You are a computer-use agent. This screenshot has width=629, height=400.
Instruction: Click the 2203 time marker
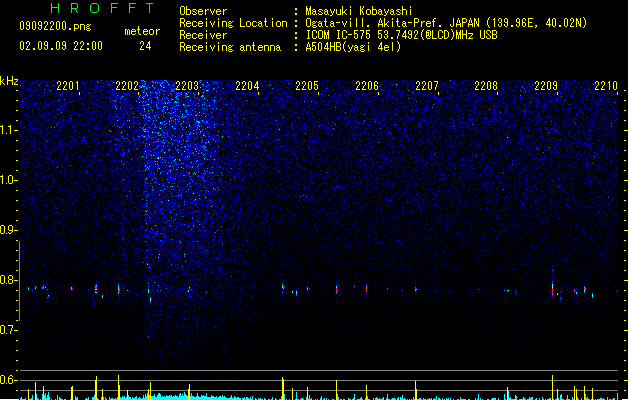[x=187, y=86]
